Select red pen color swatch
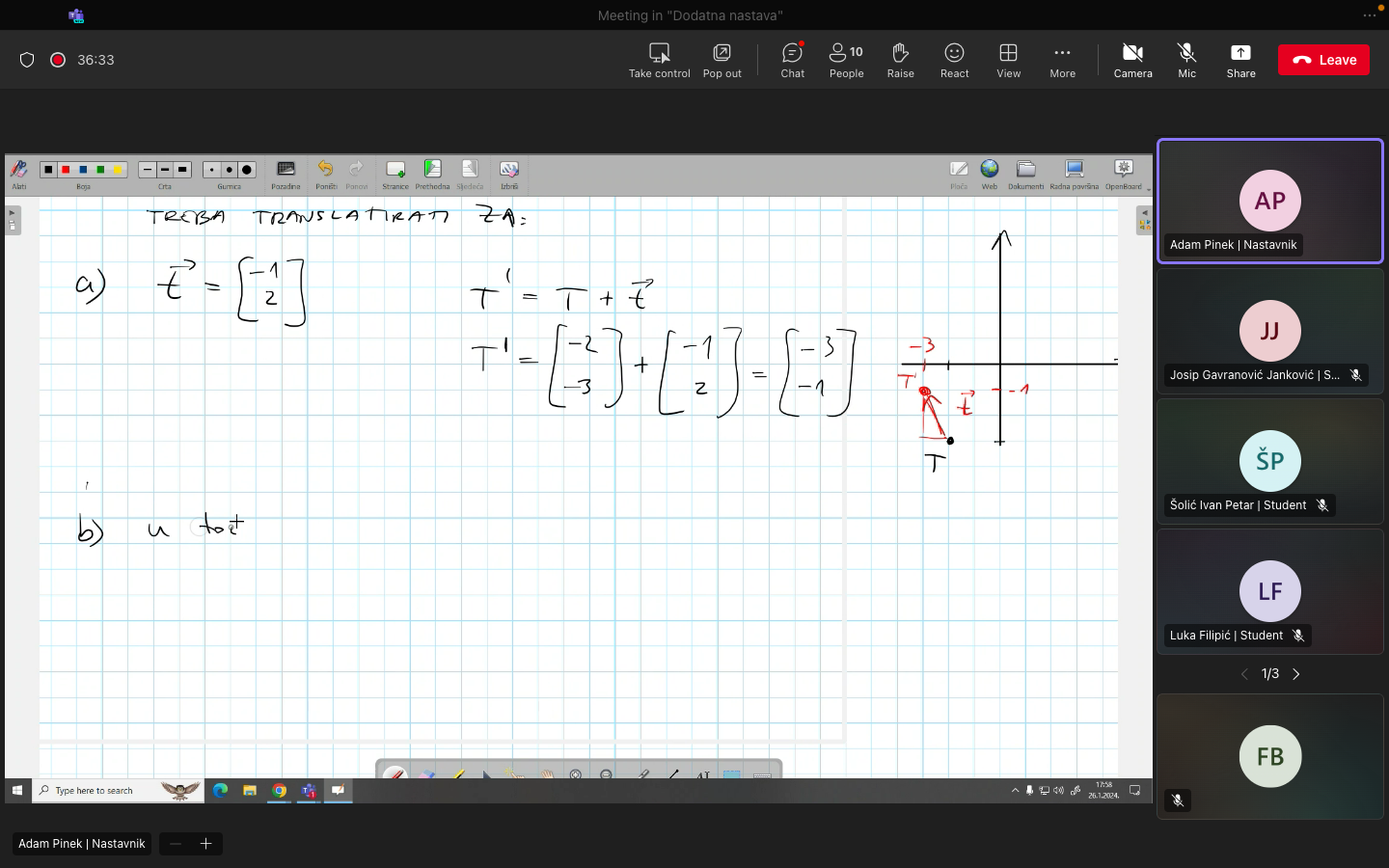 point(66,170)
